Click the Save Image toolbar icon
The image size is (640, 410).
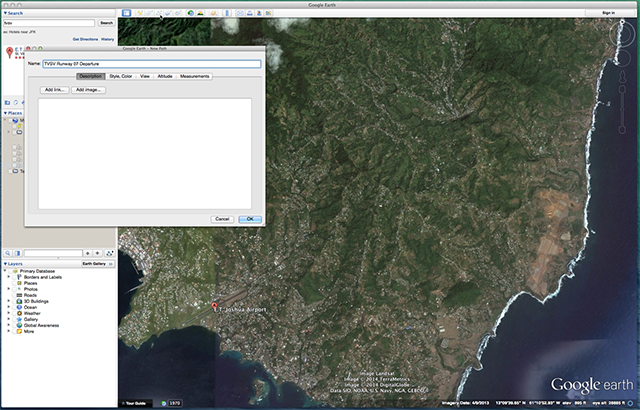(259, 13)
